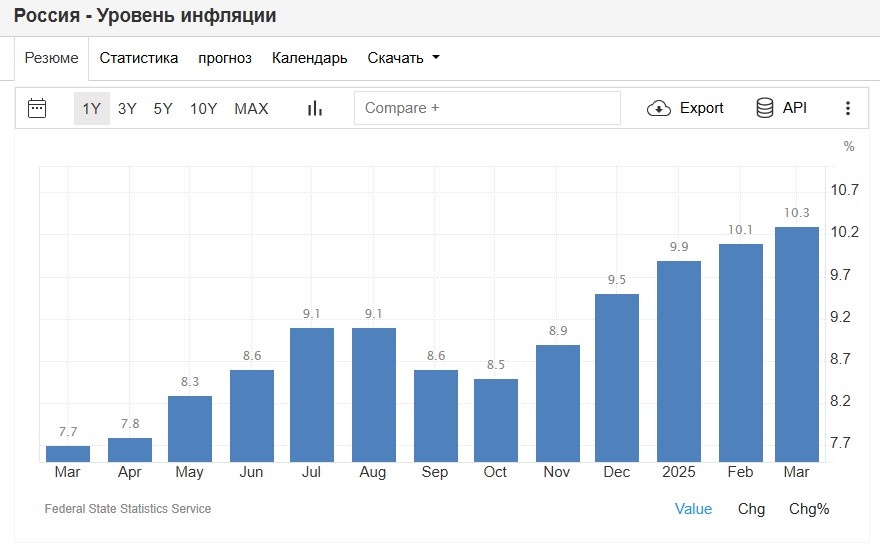The image size is (880, 551).
Task: Select the MAX time range
Action: click(251, 108)
